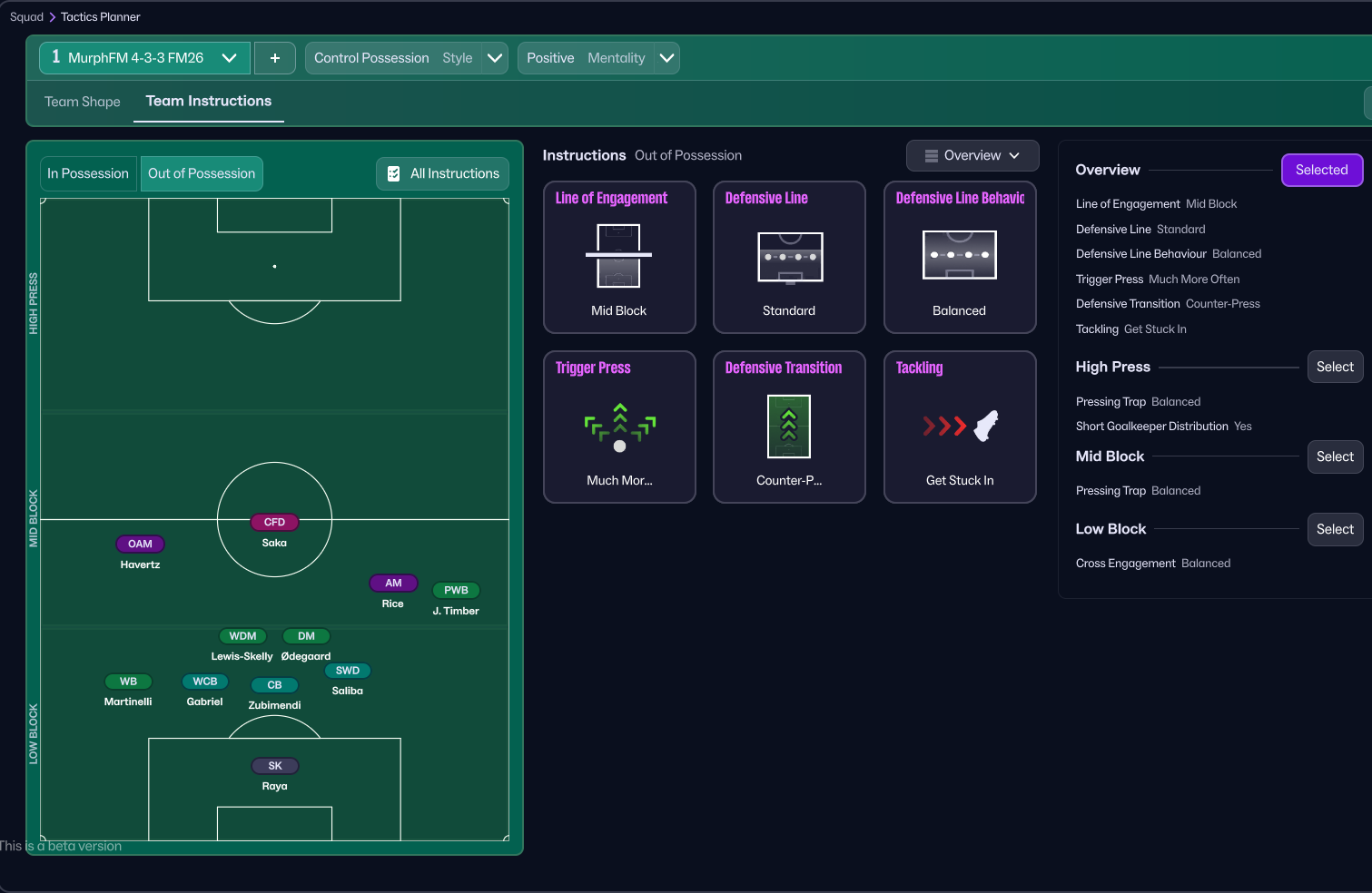Screen dimensions: 1372x893
Task: Switch to In Possession view
Action: [x=88, y=173]
